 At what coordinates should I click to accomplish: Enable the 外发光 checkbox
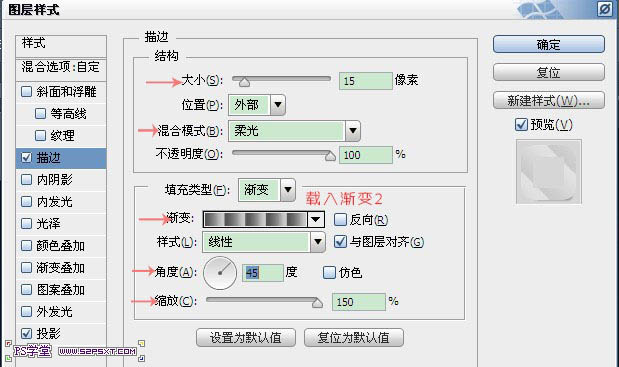click(x=26, y=312)
